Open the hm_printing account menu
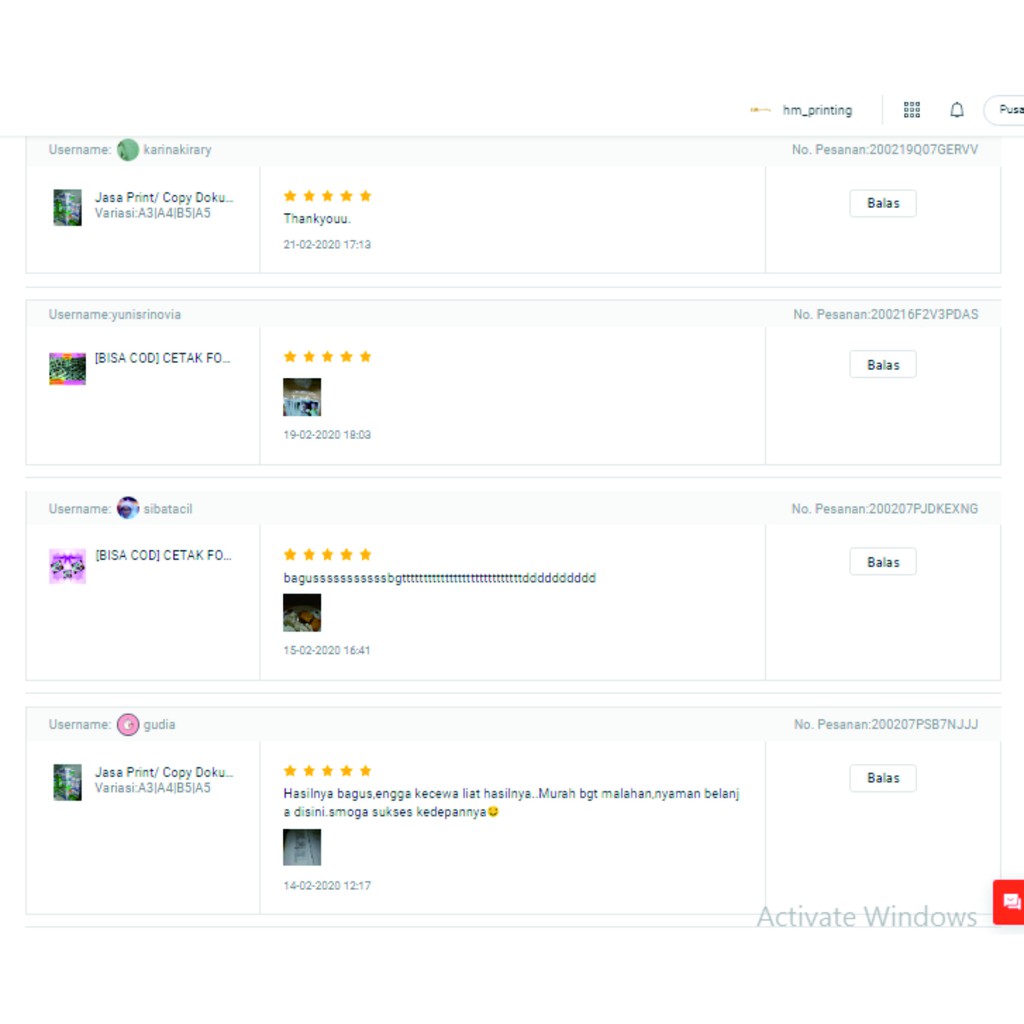 pyautogui.click(x=817, y=110)
